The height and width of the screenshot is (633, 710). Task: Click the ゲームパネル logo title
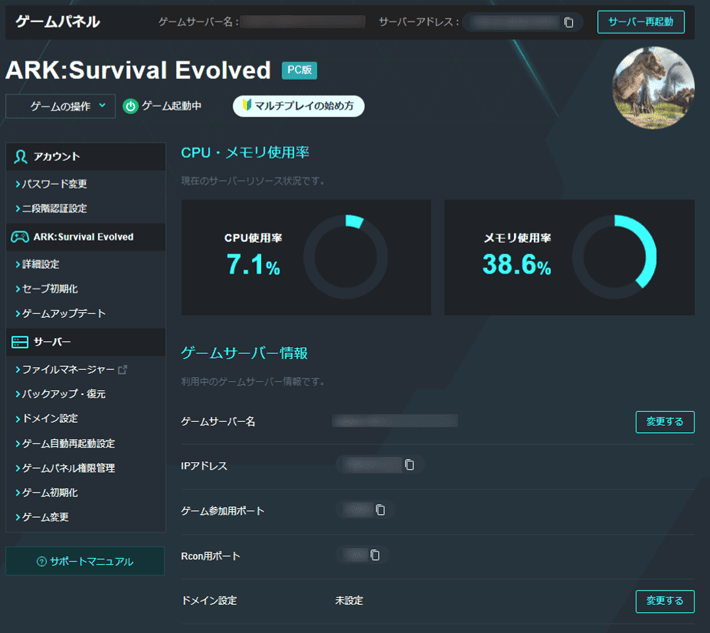coord(58,21)
